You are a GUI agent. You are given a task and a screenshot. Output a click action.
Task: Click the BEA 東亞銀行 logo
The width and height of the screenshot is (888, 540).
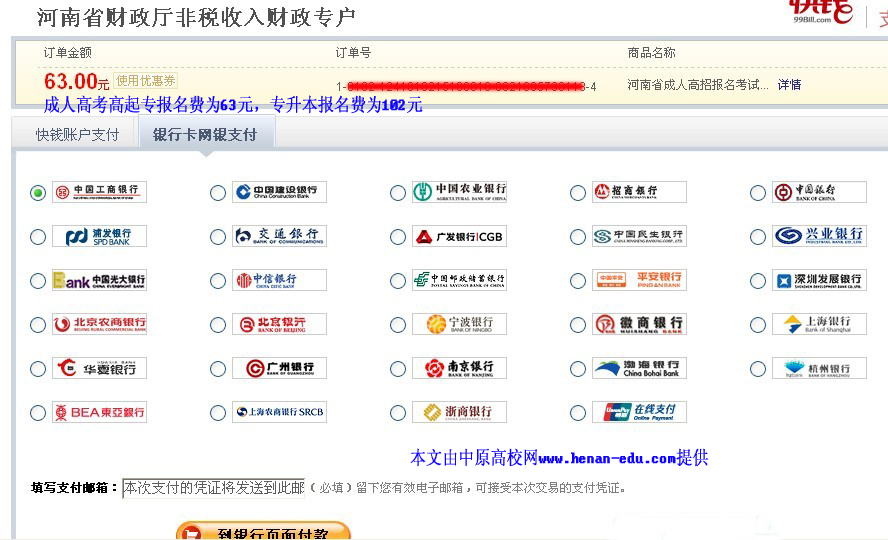99,412
